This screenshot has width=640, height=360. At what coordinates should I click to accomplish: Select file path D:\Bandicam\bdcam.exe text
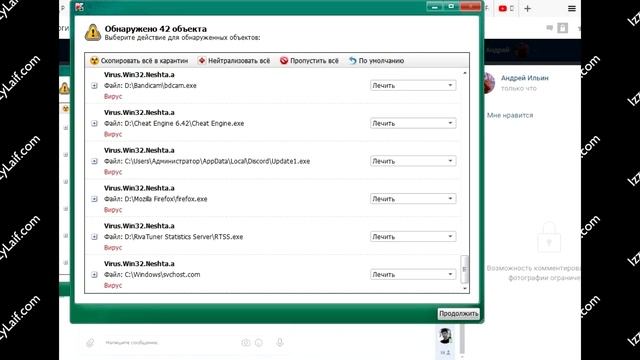pyautogui.click(x=160, y=86)
